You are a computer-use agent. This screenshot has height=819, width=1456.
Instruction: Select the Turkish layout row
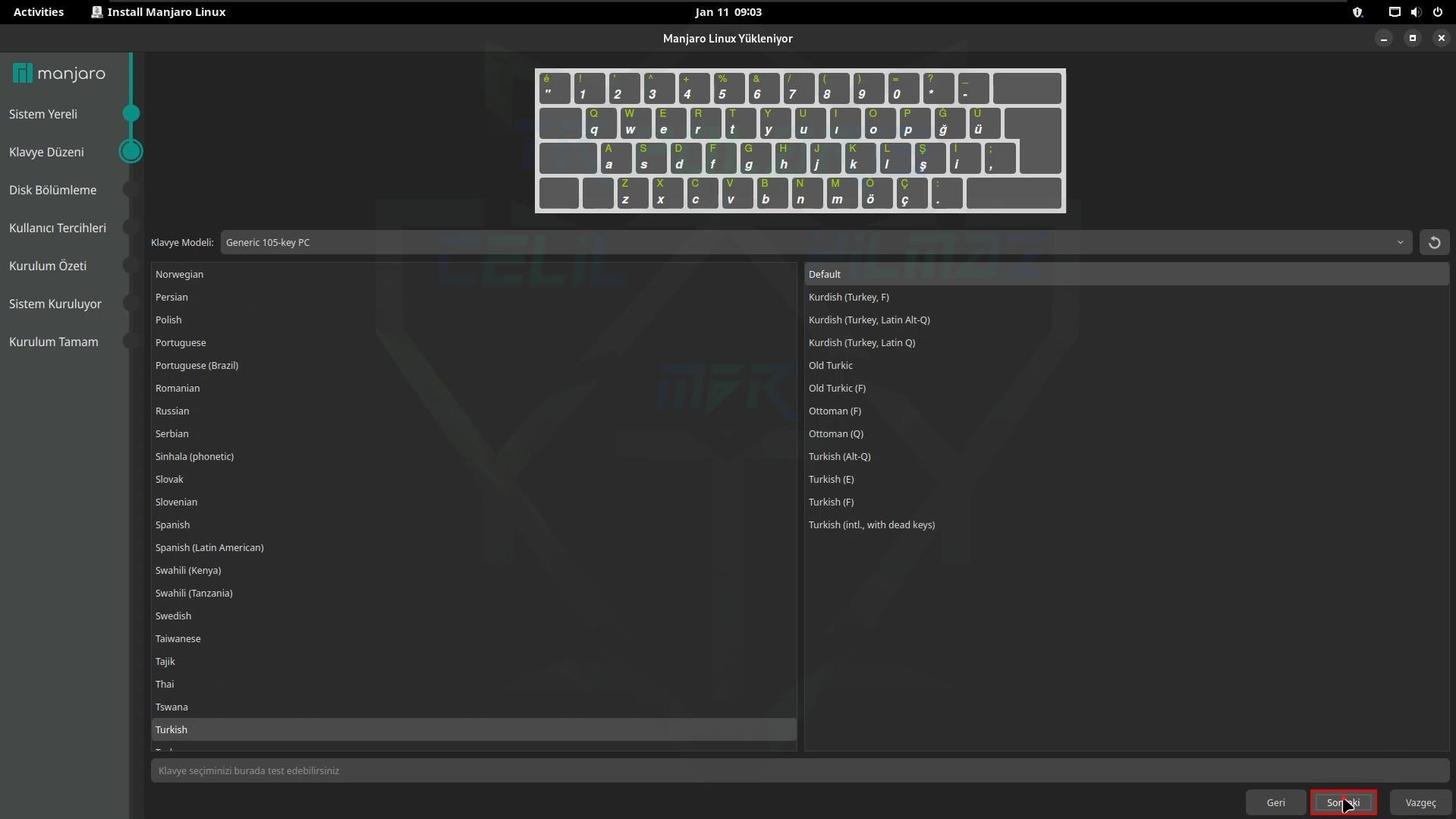[x=473, y=729]
